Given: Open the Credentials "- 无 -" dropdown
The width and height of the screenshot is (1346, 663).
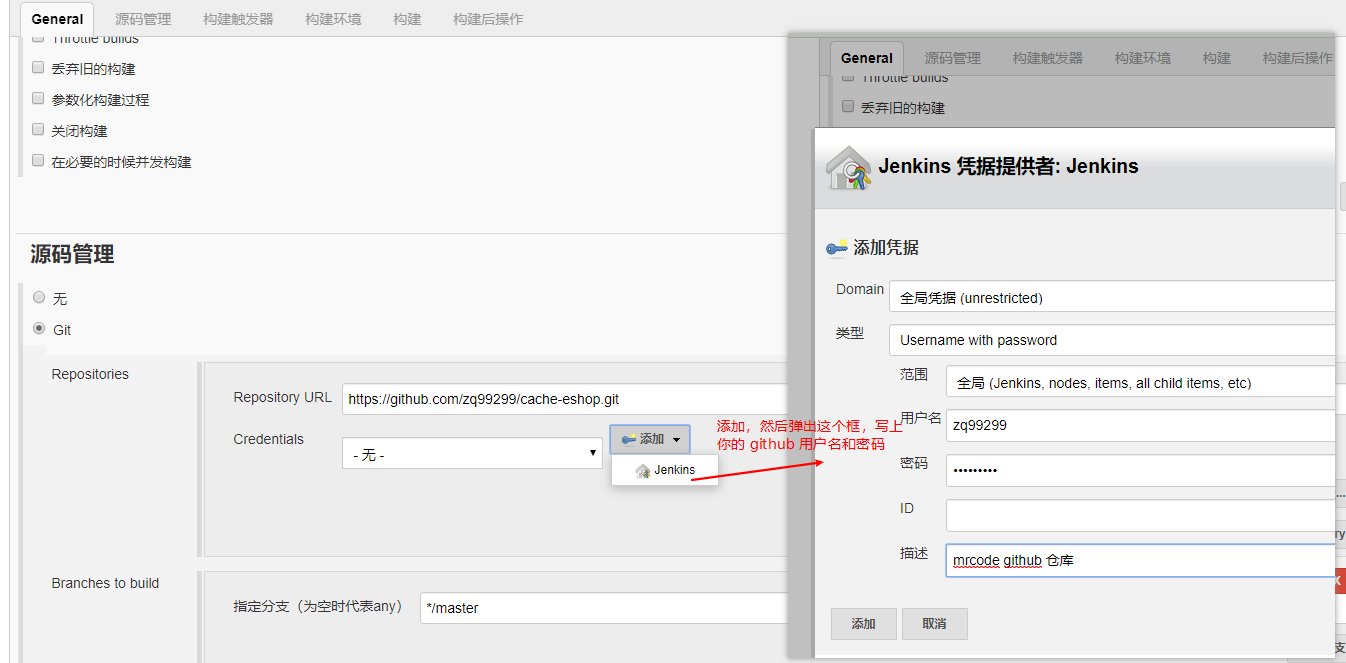Looking at the screenshot, I should click(472, 454).
